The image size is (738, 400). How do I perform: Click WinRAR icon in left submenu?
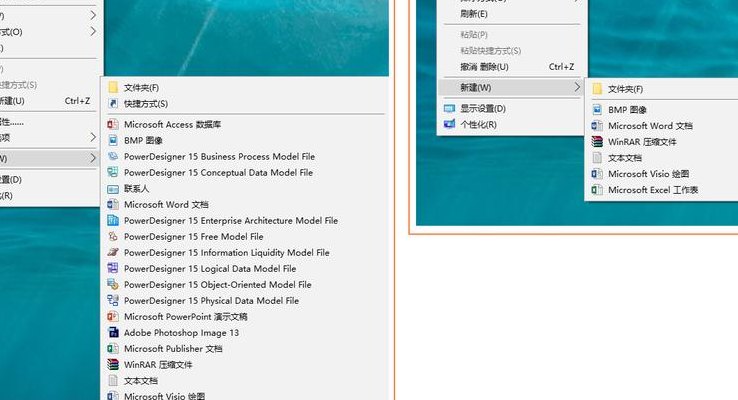pyautogui.click(x=113, y=364)
